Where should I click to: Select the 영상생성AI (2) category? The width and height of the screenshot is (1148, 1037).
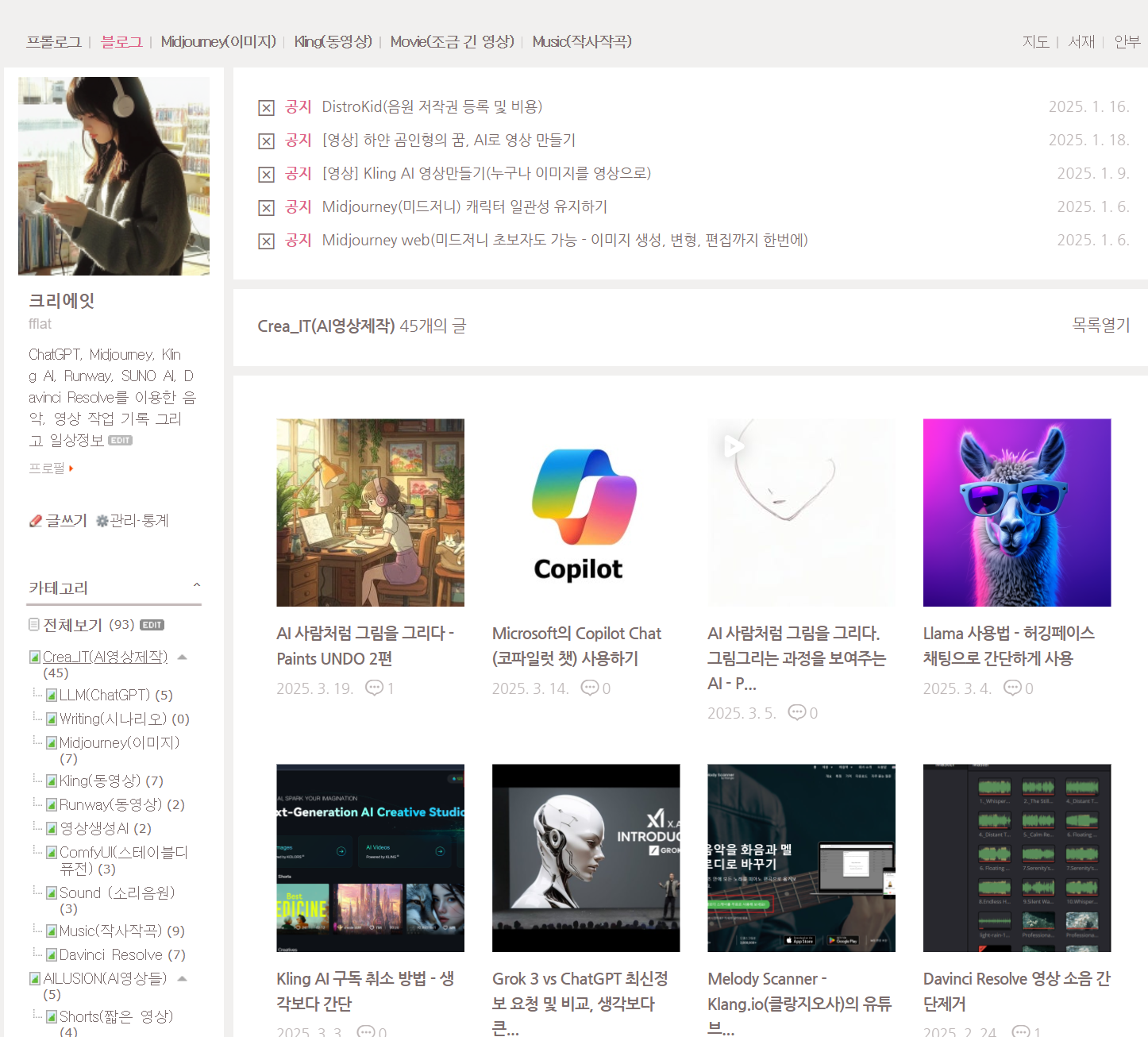[106, 829]
